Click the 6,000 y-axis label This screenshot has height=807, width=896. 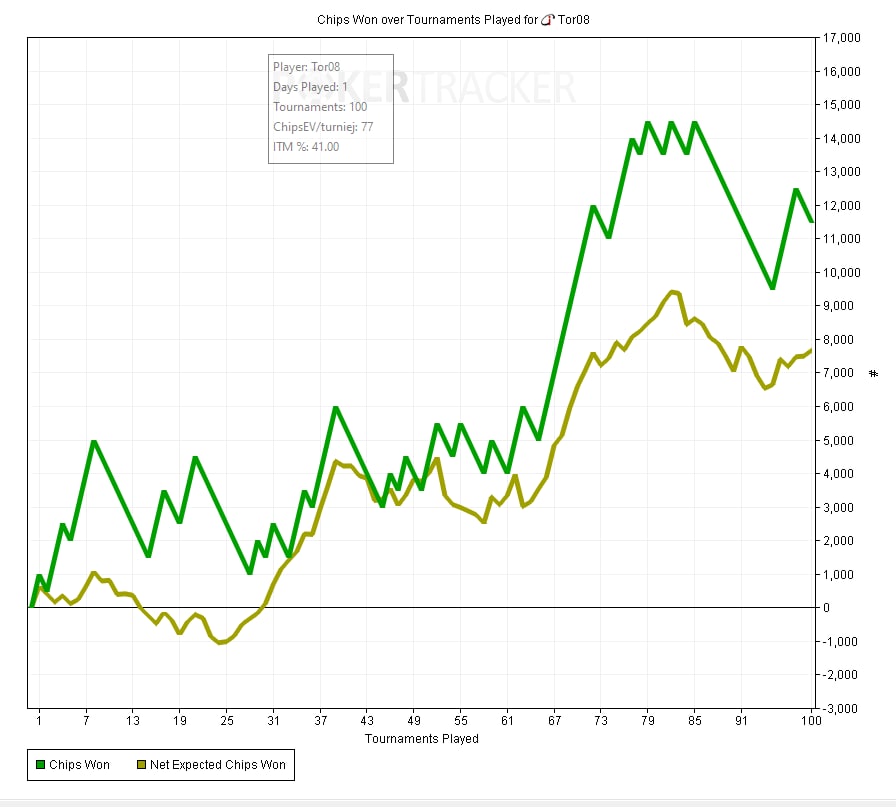(838, 406)
